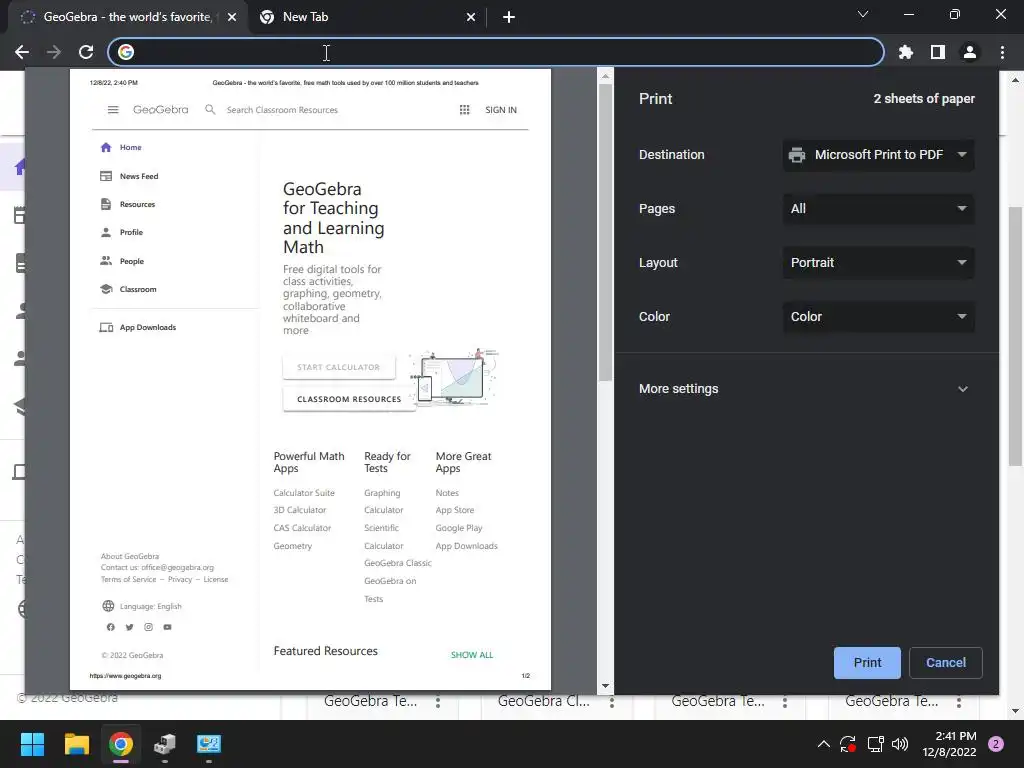Click SIGN IN in the preview page
The image size is (1024, 768).
pyautogui.click(x=501, y=110)
